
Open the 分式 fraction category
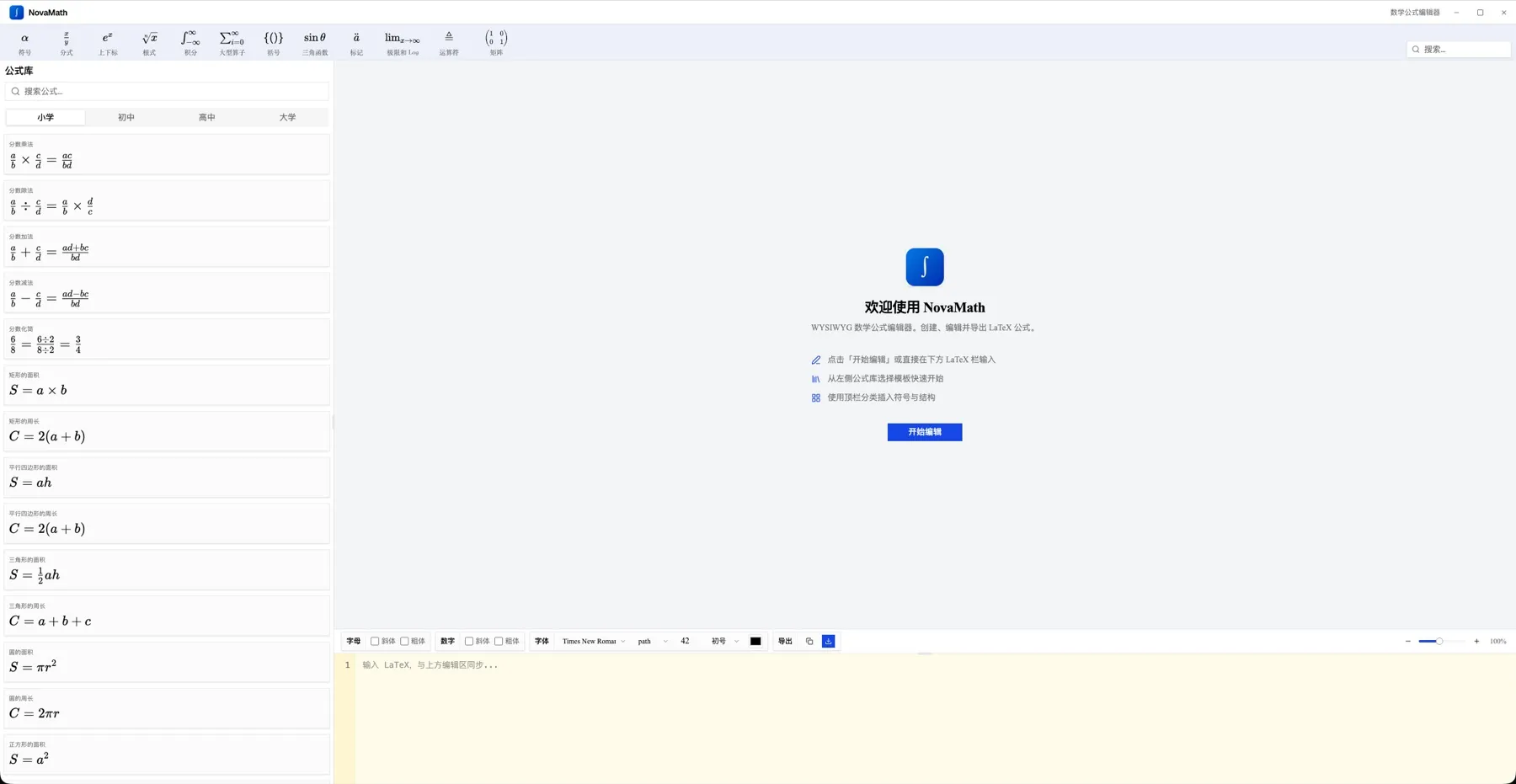pyautogui.click(x=67, y=43)
